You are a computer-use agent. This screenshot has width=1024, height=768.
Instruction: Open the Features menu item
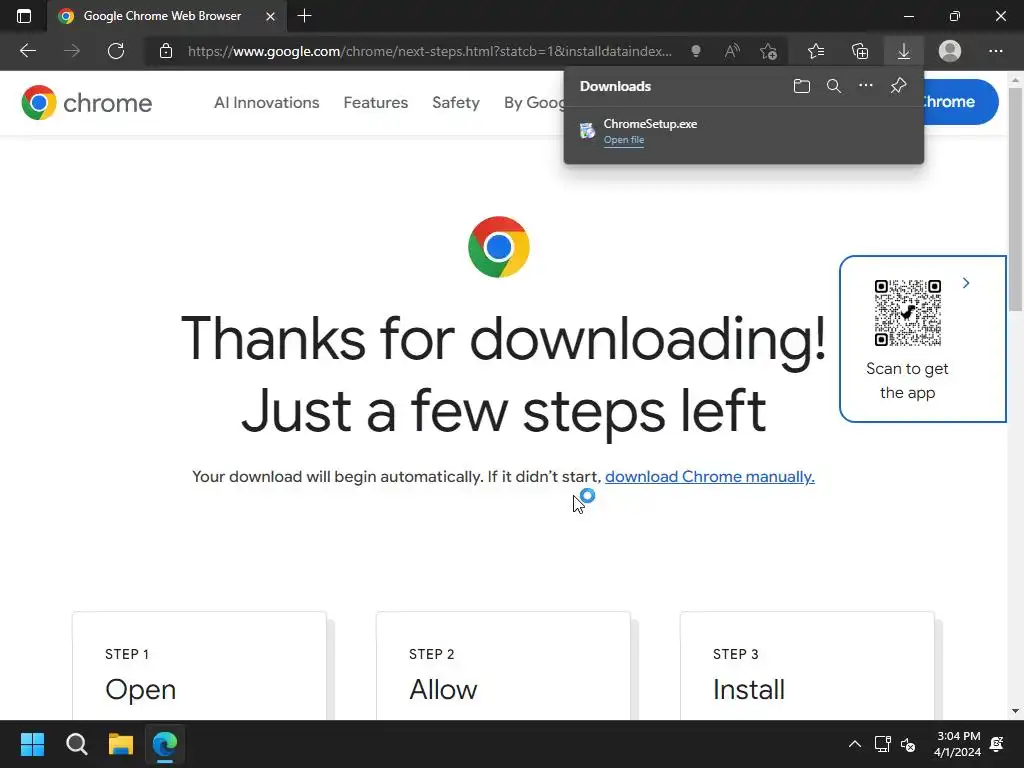(x=376, y=103)
